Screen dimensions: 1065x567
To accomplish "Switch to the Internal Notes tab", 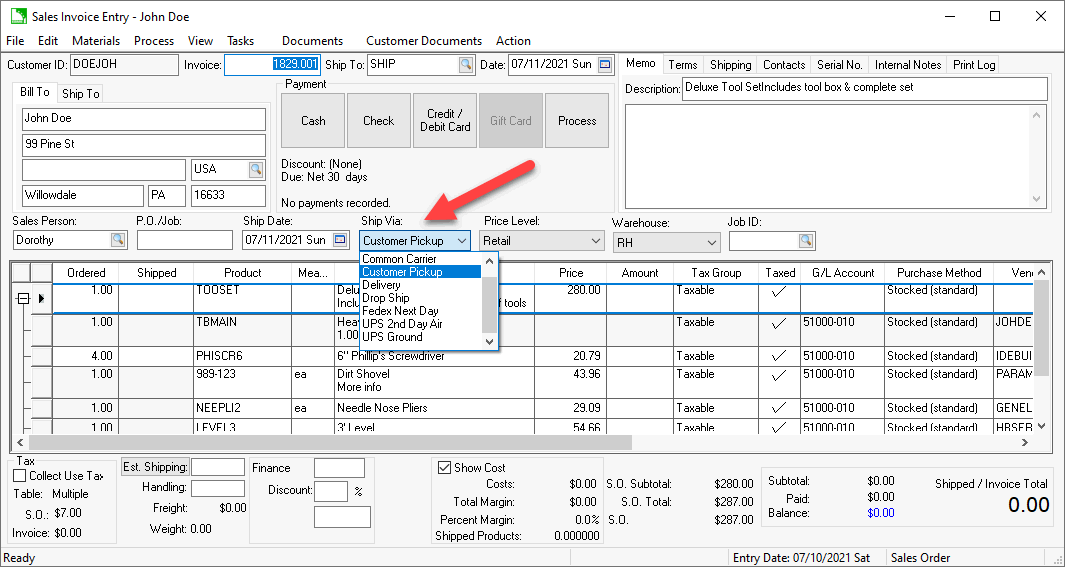I will pos(907,65).
